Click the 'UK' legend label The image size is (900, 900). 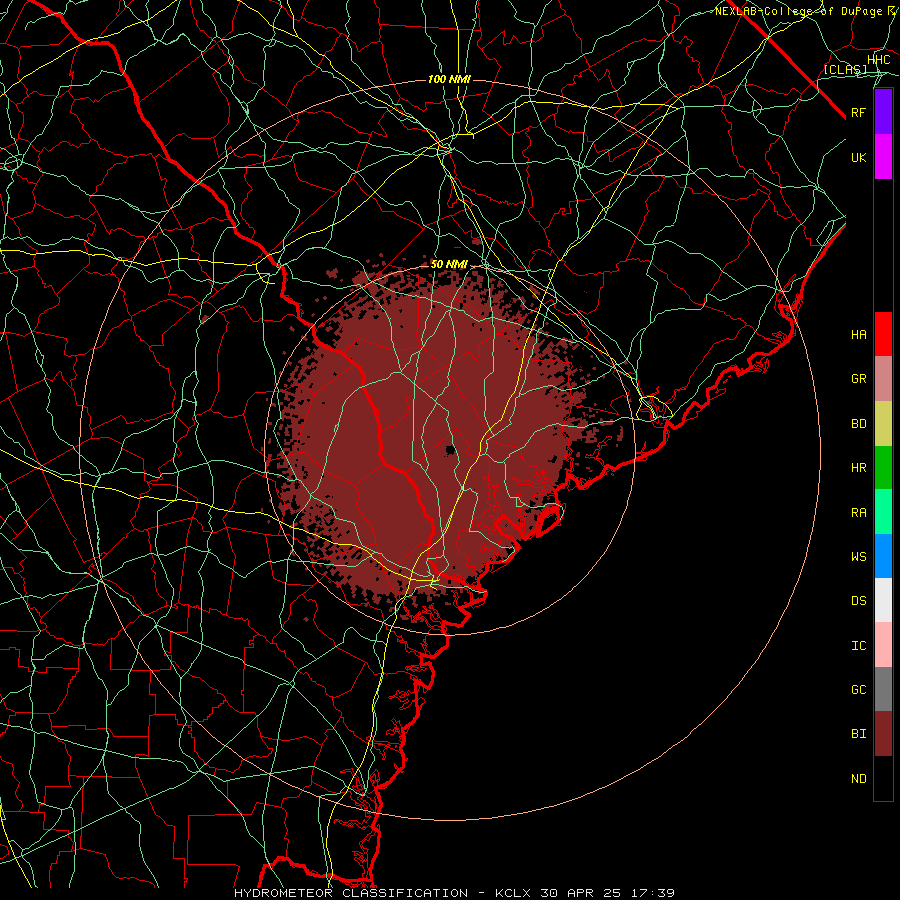pos(859,157)
